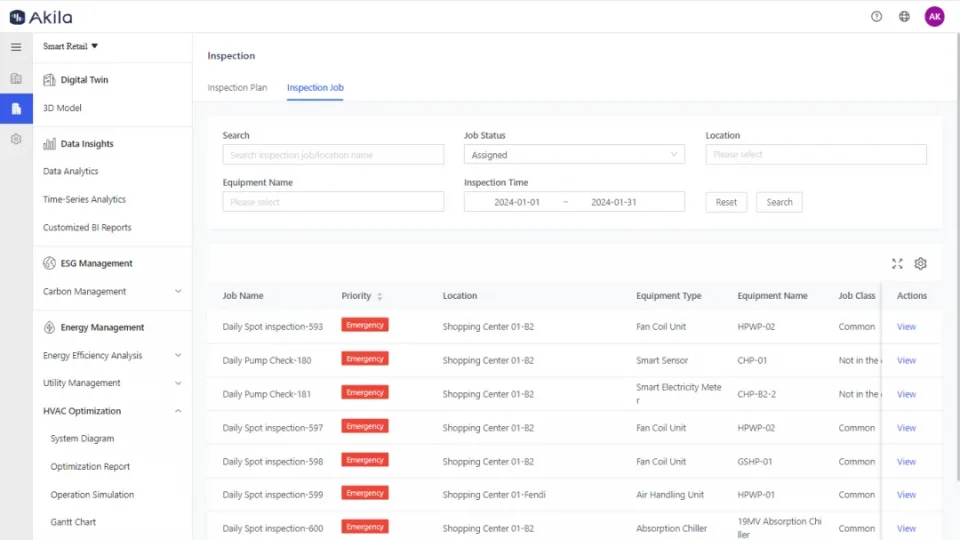Viewport: 960px width, 540px height.
Task: View Daily Pump Check-180 job
Action: point(906,361)
